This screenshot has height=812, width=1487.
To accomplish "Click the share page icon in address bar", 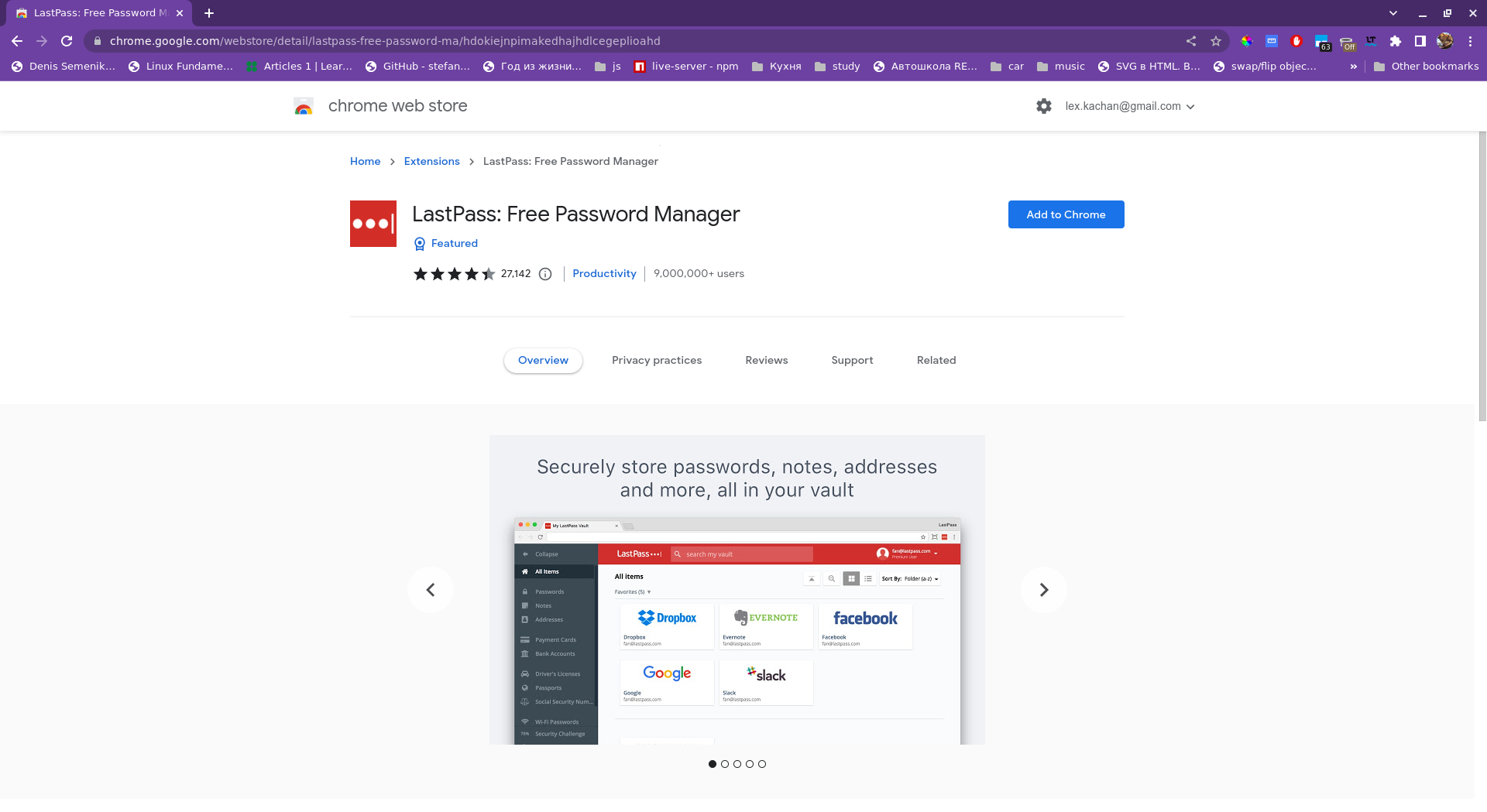I will [1191, 41].
